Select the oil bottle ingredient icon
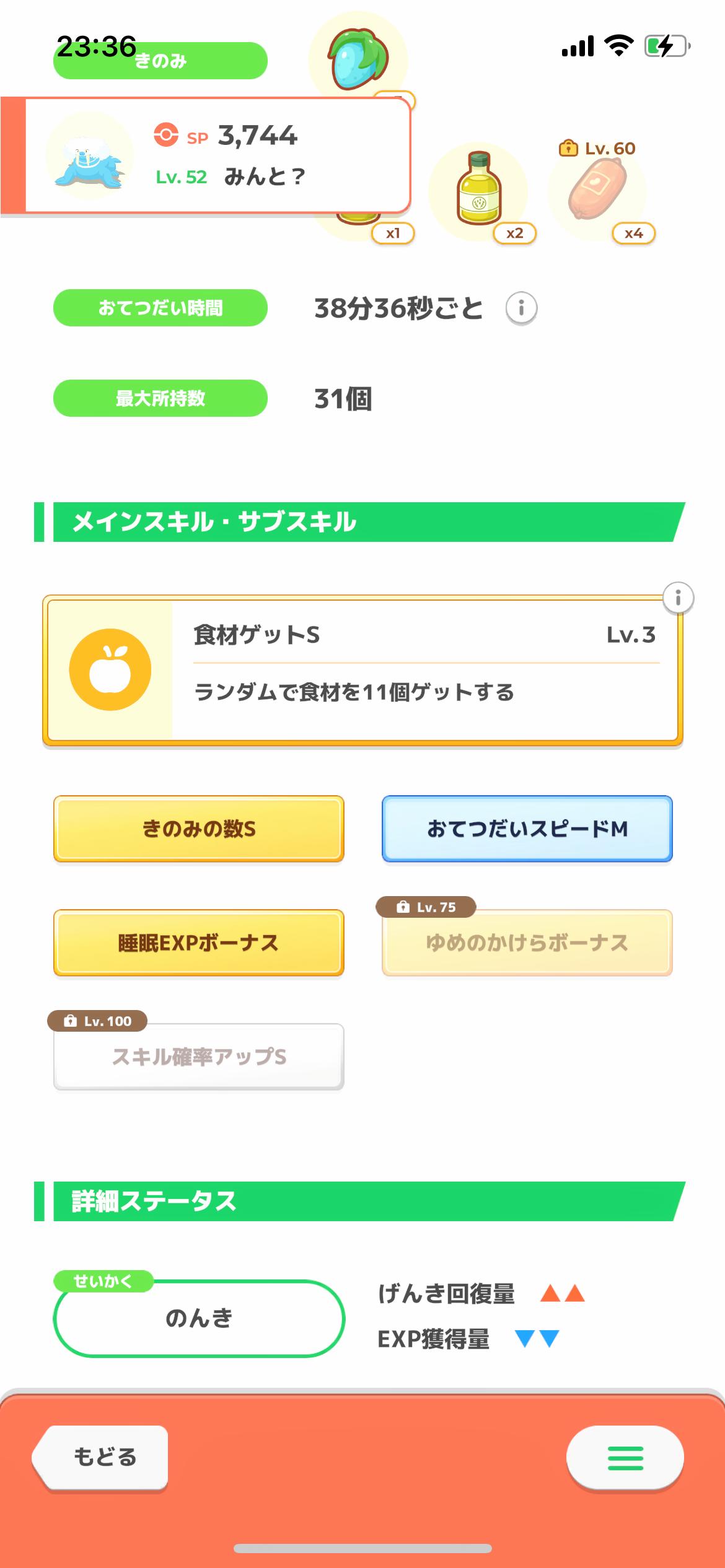The width and height of the screenshot is (725, 1568). tap(478, 189)
